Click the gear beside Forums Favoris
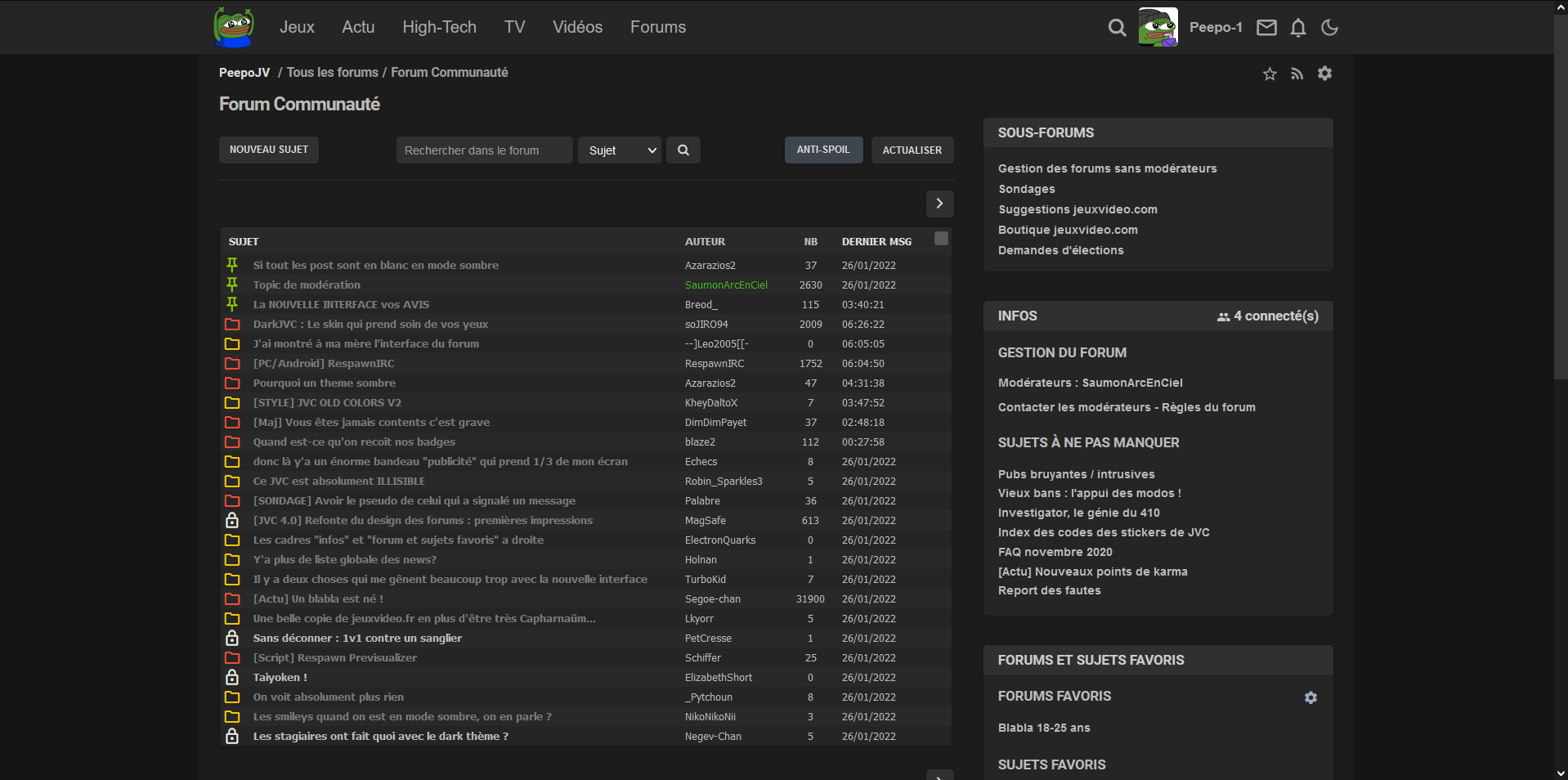 pyautogui.click(x=1310, y=697)
